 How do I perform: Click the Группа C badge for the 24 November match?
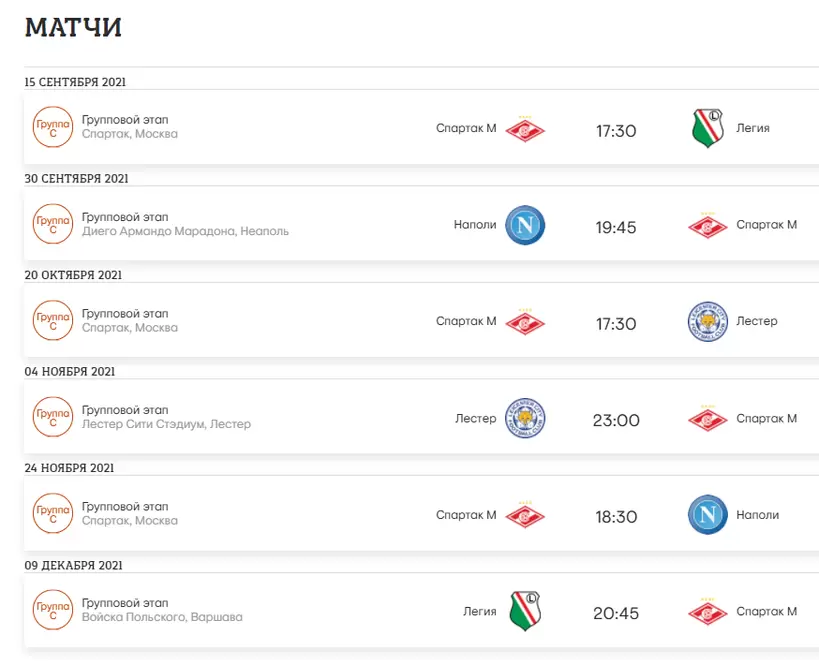(x=53, y=514)
